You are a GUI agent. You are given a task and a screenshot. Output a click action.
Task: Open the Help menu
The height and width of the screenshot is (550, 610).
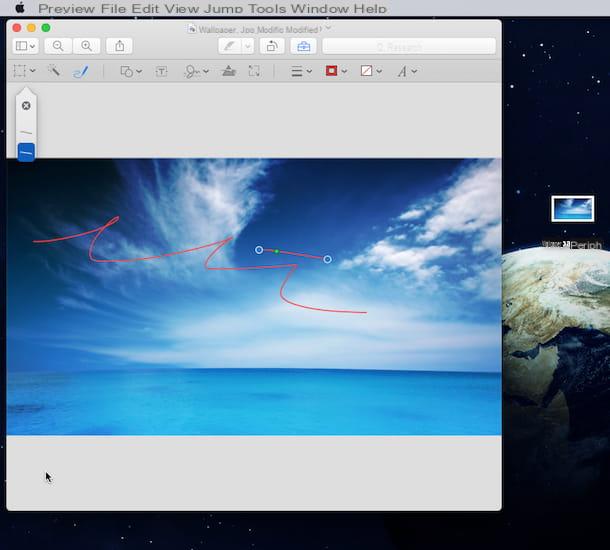click(370, 9)
